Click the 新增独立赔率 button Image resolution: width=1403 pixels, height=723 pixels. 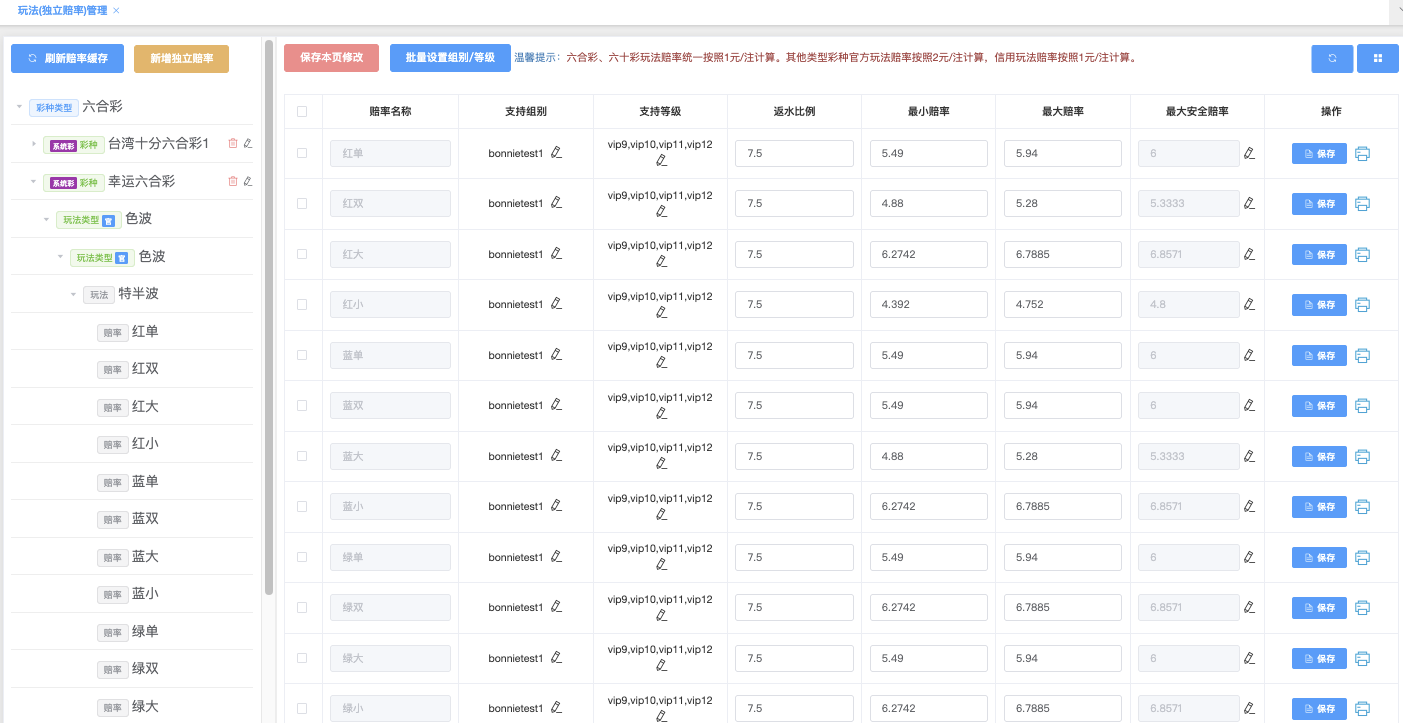pyautogui.click(x=181, y=59)
